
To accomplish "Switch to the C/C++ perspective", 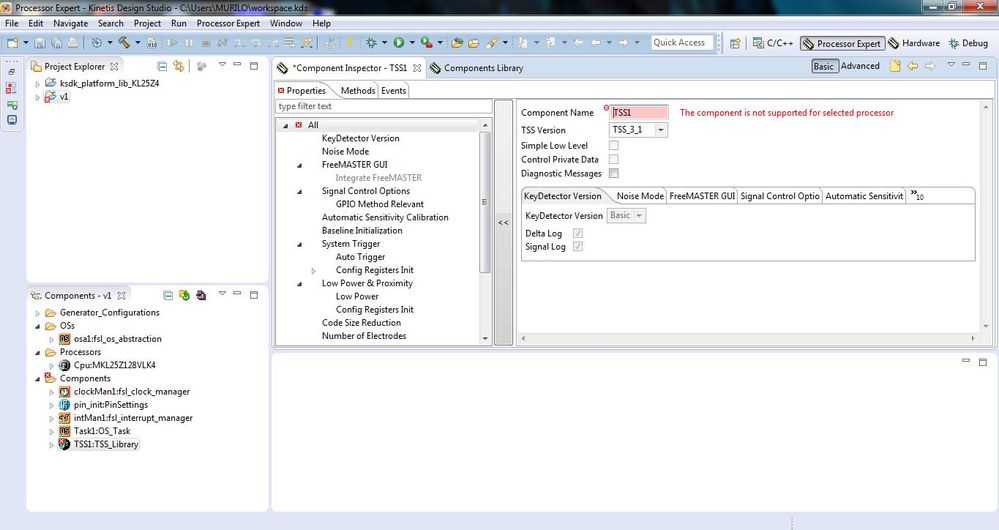I will (x=773, y=43).
